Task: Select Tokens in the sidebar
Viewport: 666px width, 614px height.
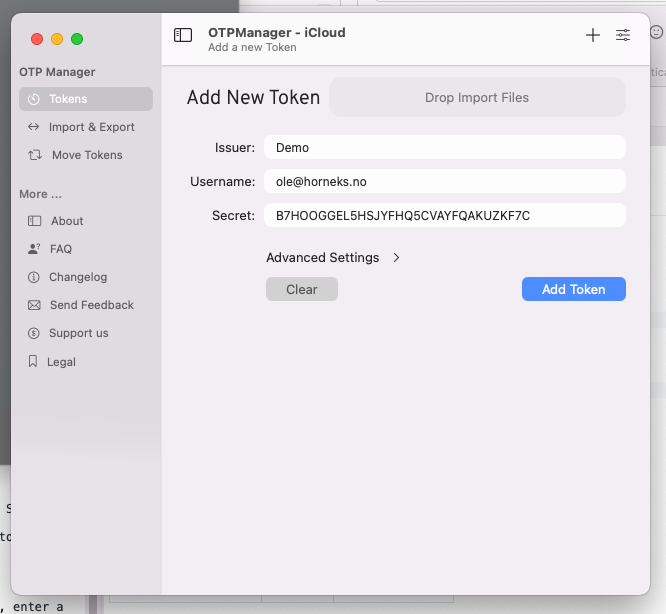Action: pos(86,99)
